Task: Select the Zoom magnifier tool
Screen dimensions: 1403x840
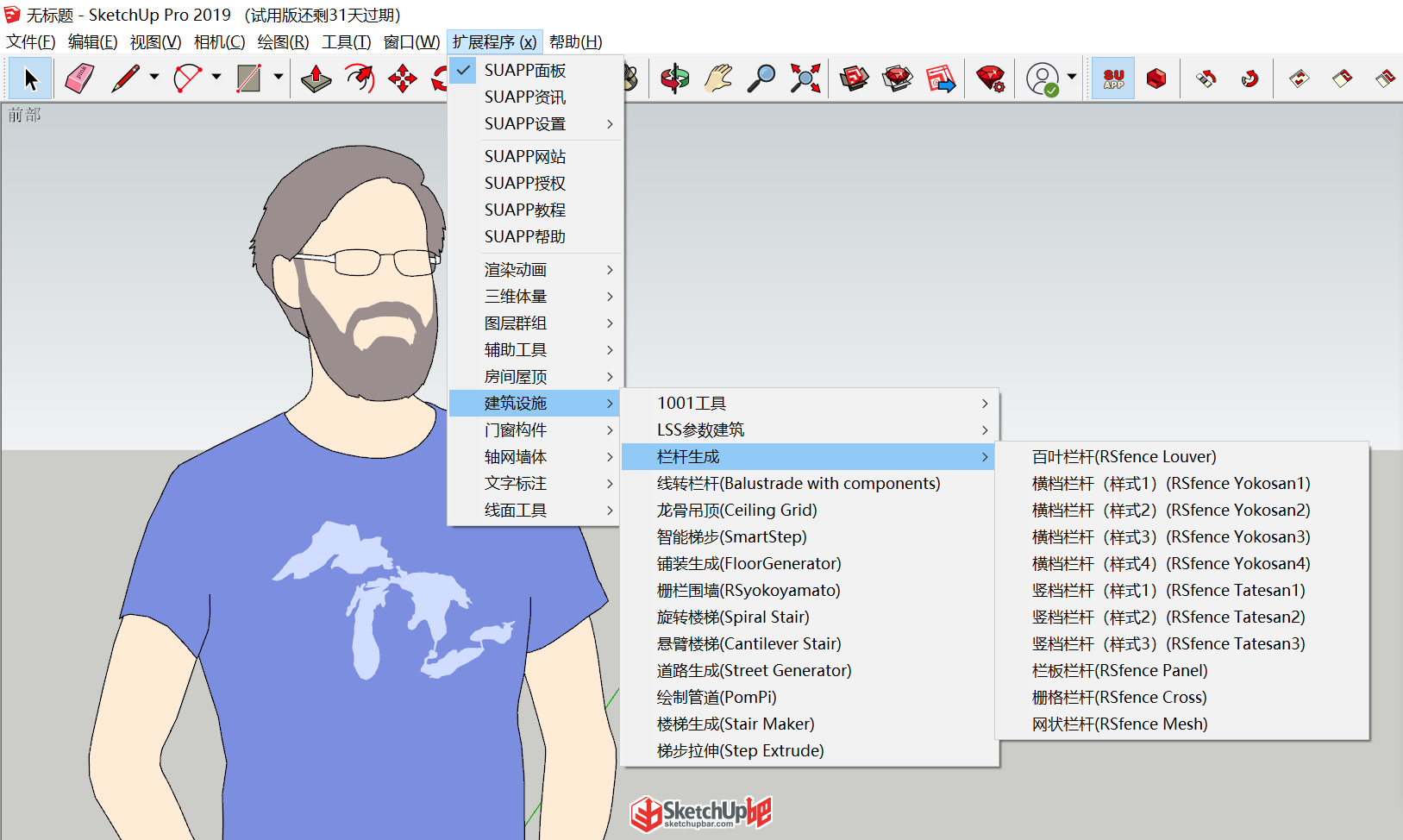Action: [x=761, y=78]
